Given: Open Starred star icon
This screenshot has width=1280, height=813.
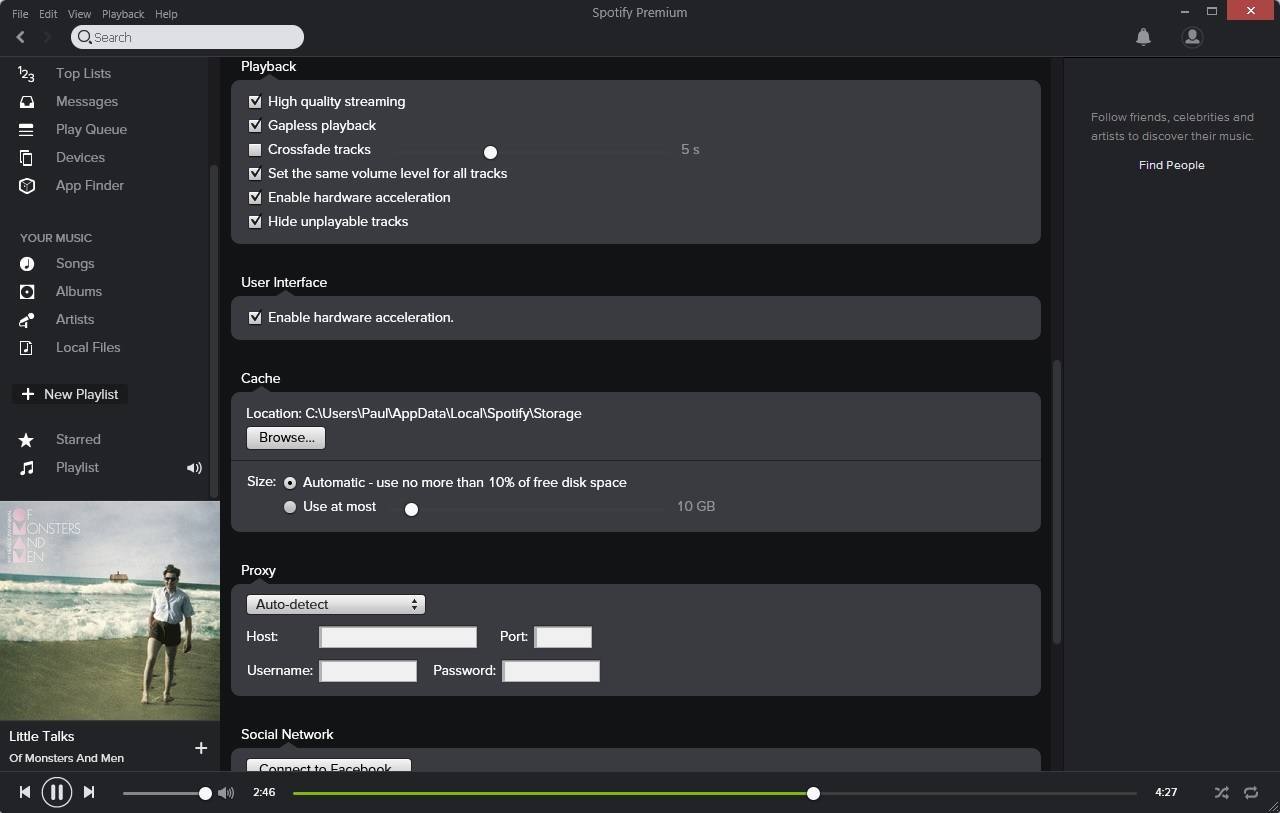Looking at the screenshot, I should [27, 440].
